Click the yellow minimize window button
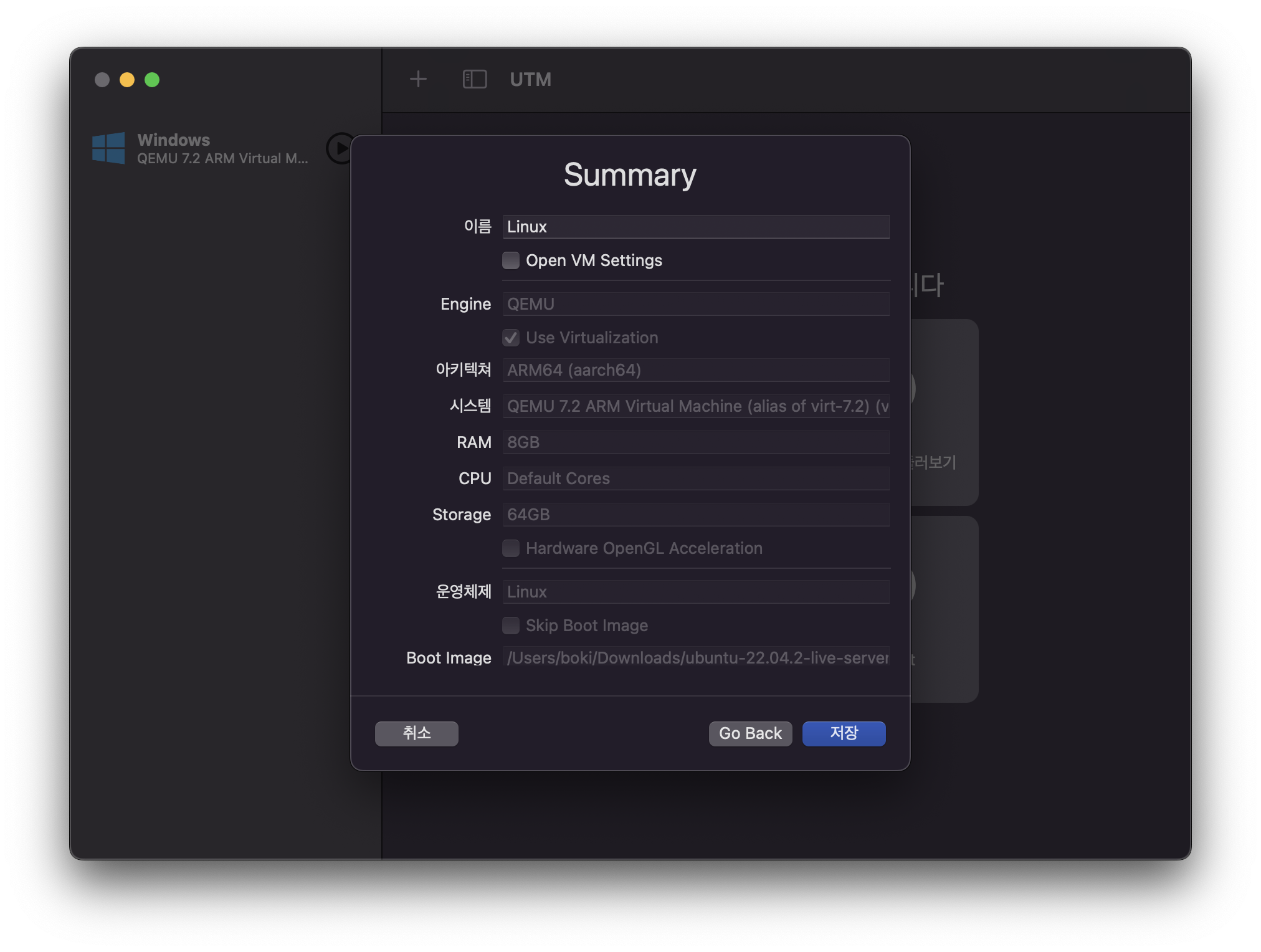The width and height of the screenshot is (1261, 952). [127, 80]
